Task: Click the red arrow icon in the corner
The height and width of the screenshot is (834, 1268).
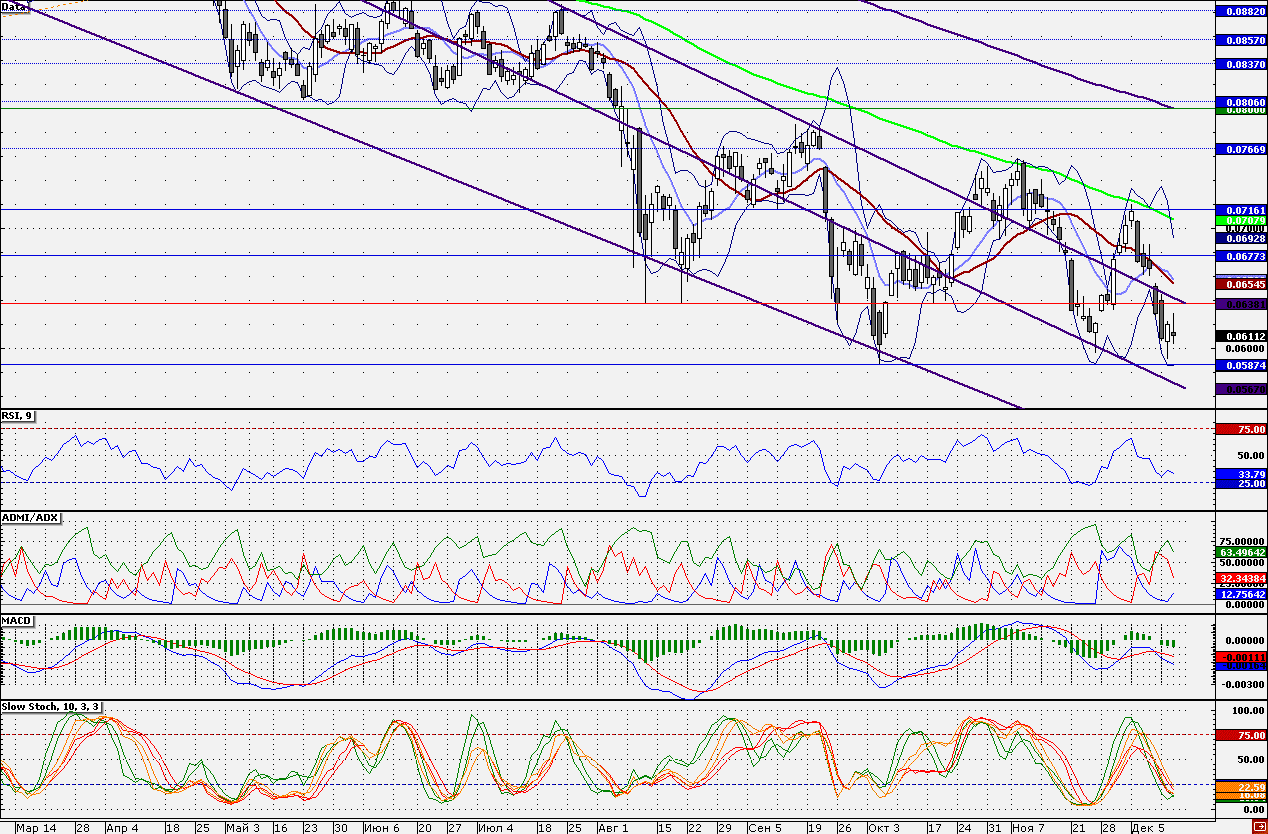Action: tap(1258, 826)
